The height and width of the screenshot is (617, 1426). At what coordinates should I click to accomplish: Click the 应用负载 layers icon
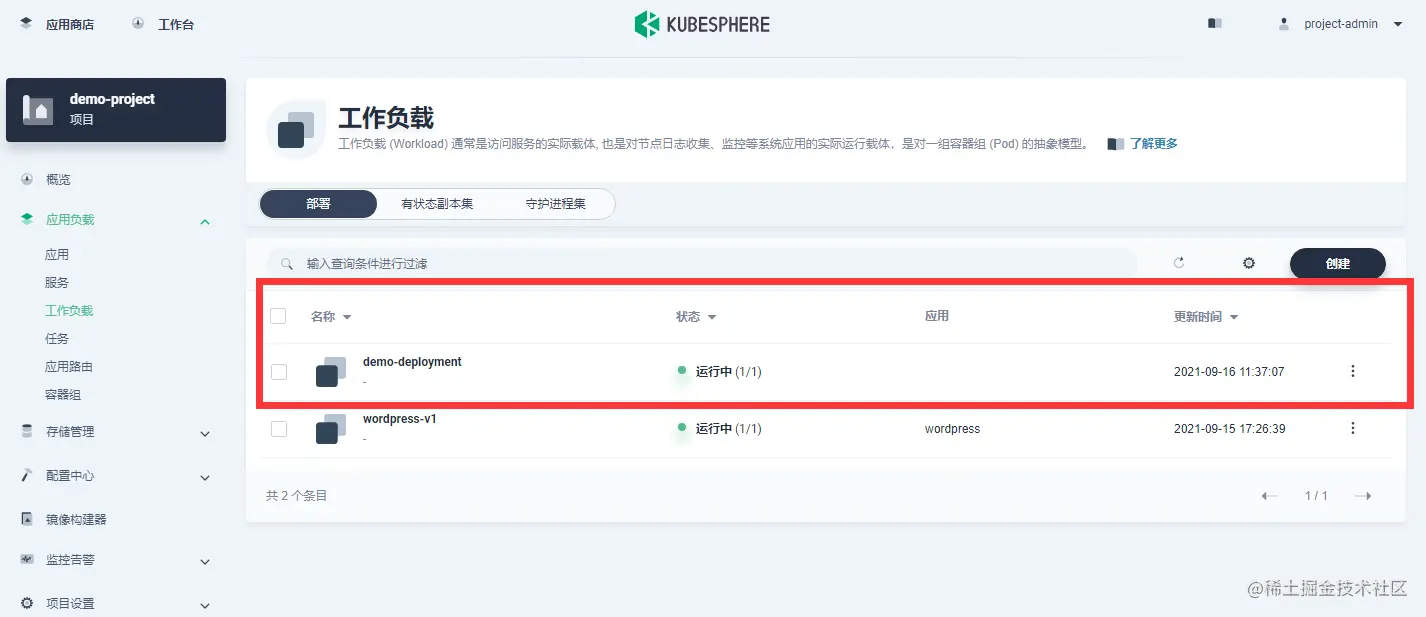point(27,219)
